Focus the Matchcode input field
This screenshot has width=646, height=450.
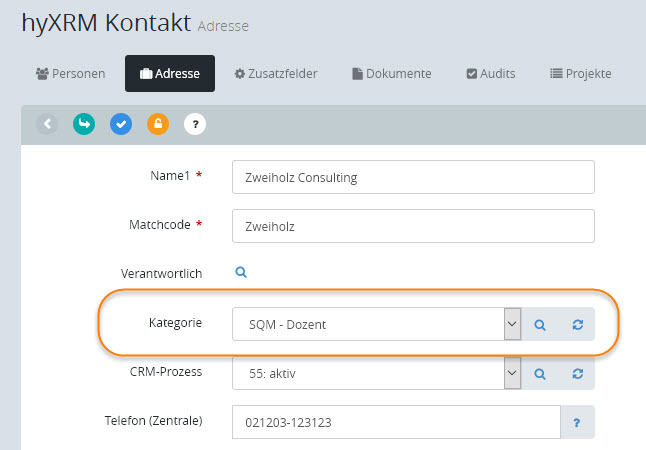(x=412, y=226)
